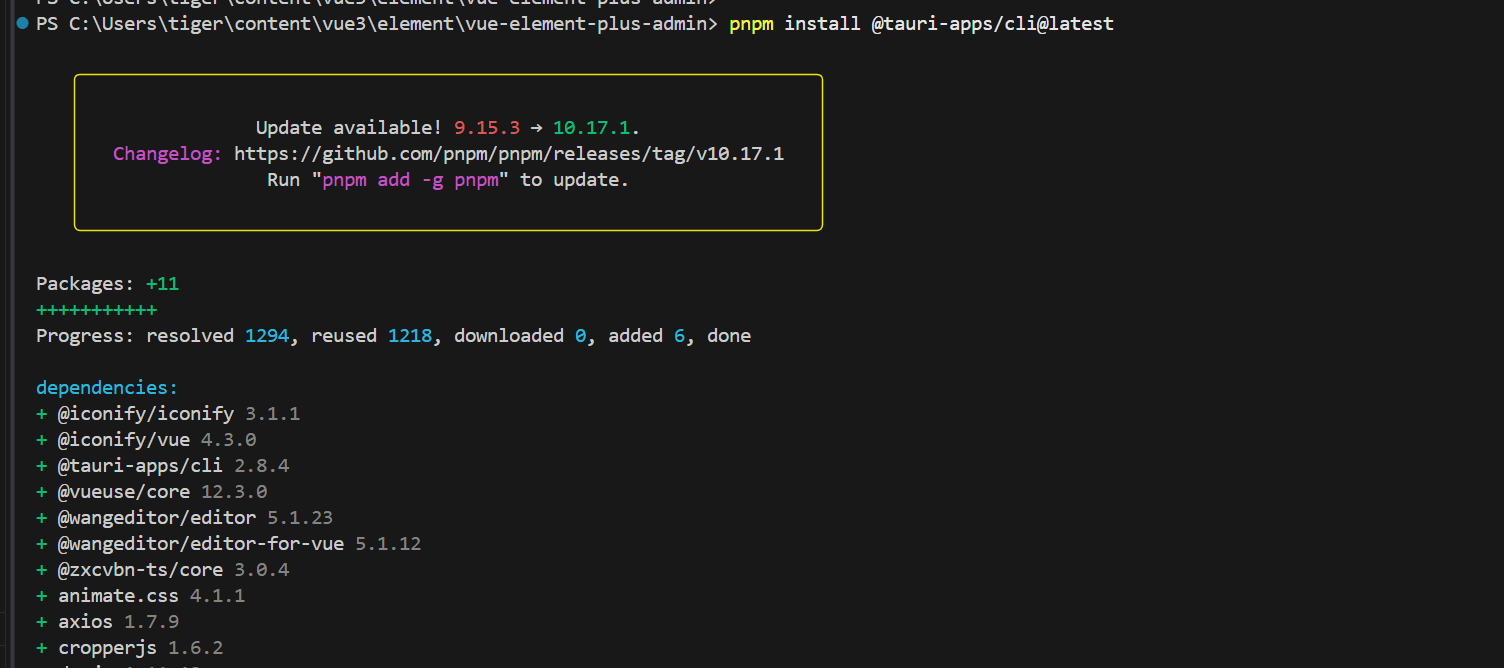Click the @wangeditor/editor-for-vue 5.1.12 line

pos(229,544)
